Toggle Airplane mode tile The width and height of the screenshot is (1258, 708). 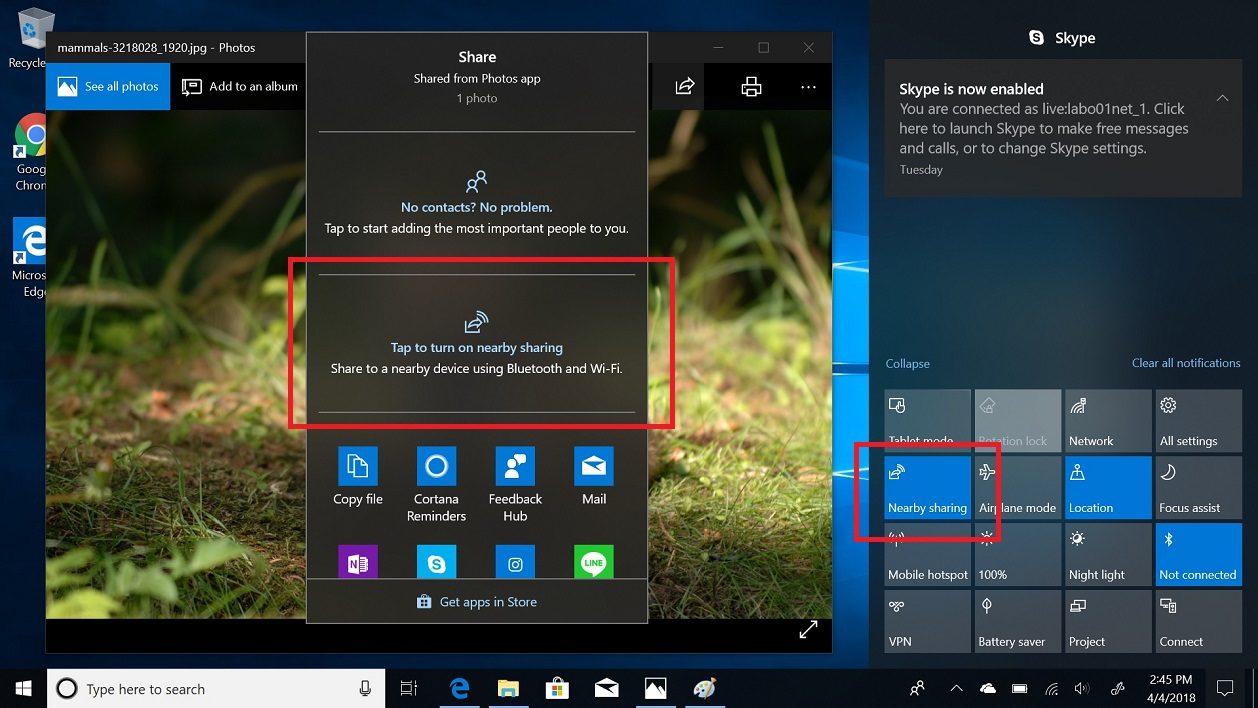coord(1017,488)
